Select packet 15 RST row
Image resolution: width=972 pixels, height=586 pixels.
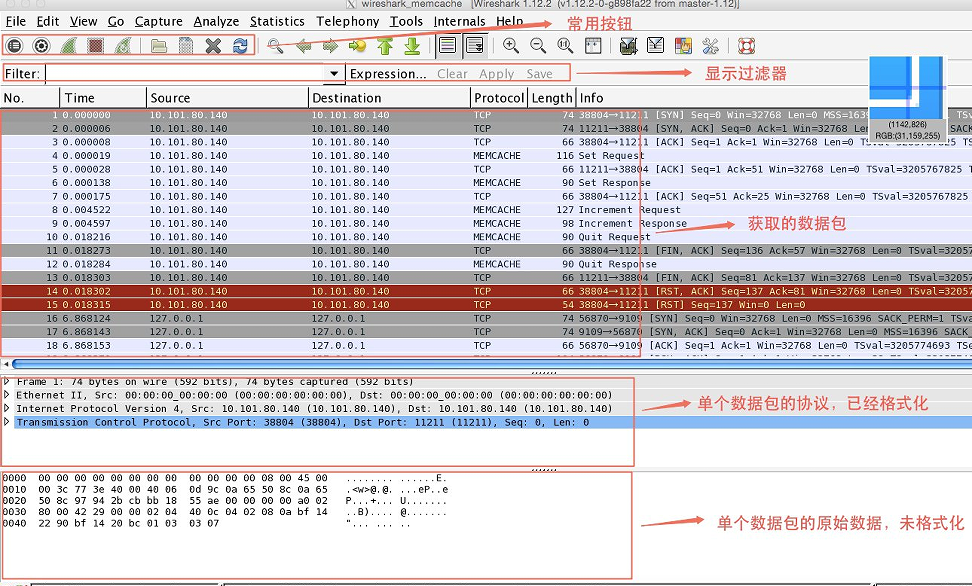(486, 304)
